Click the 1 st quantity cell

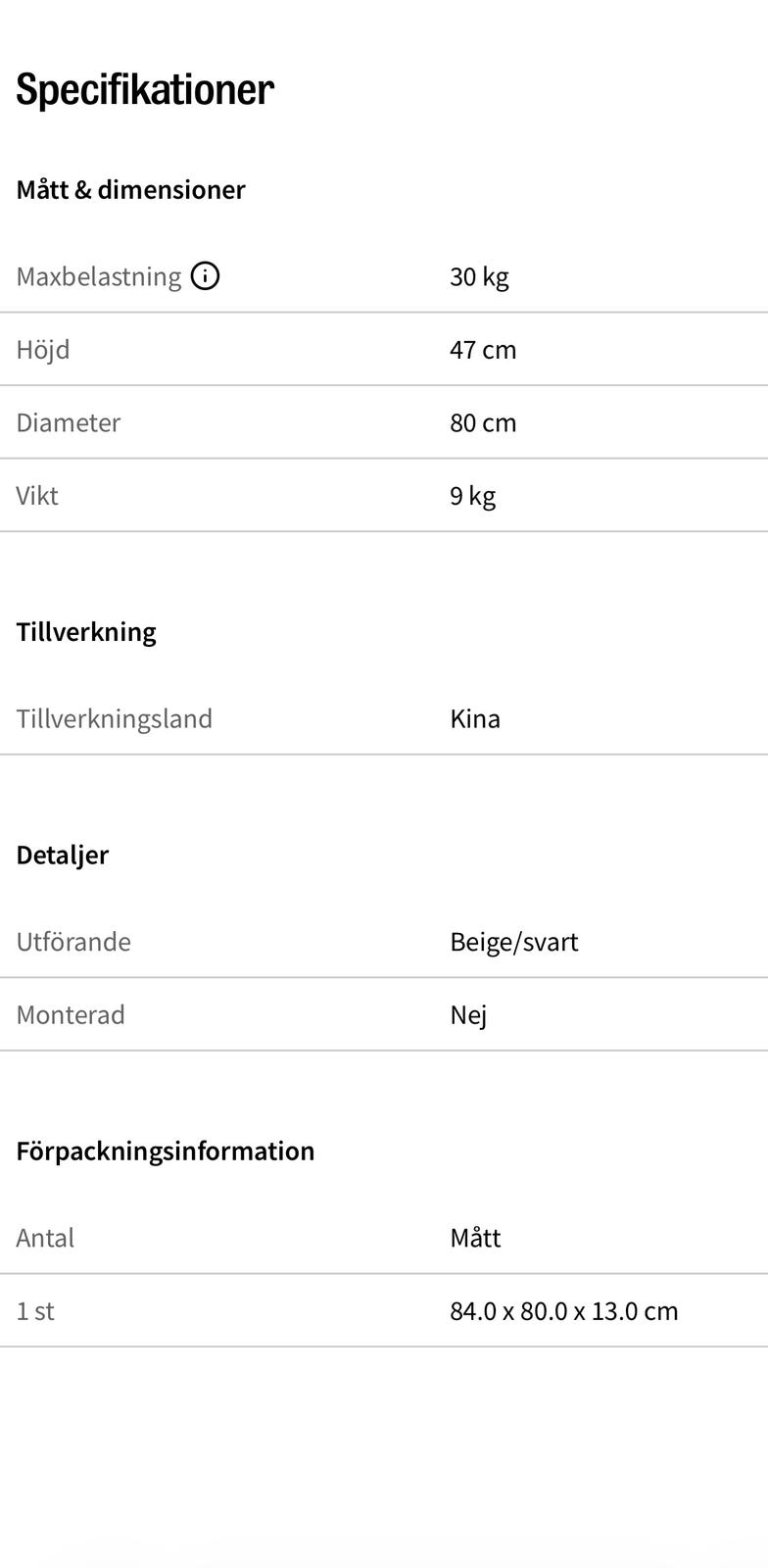(x=35, y=1311)
